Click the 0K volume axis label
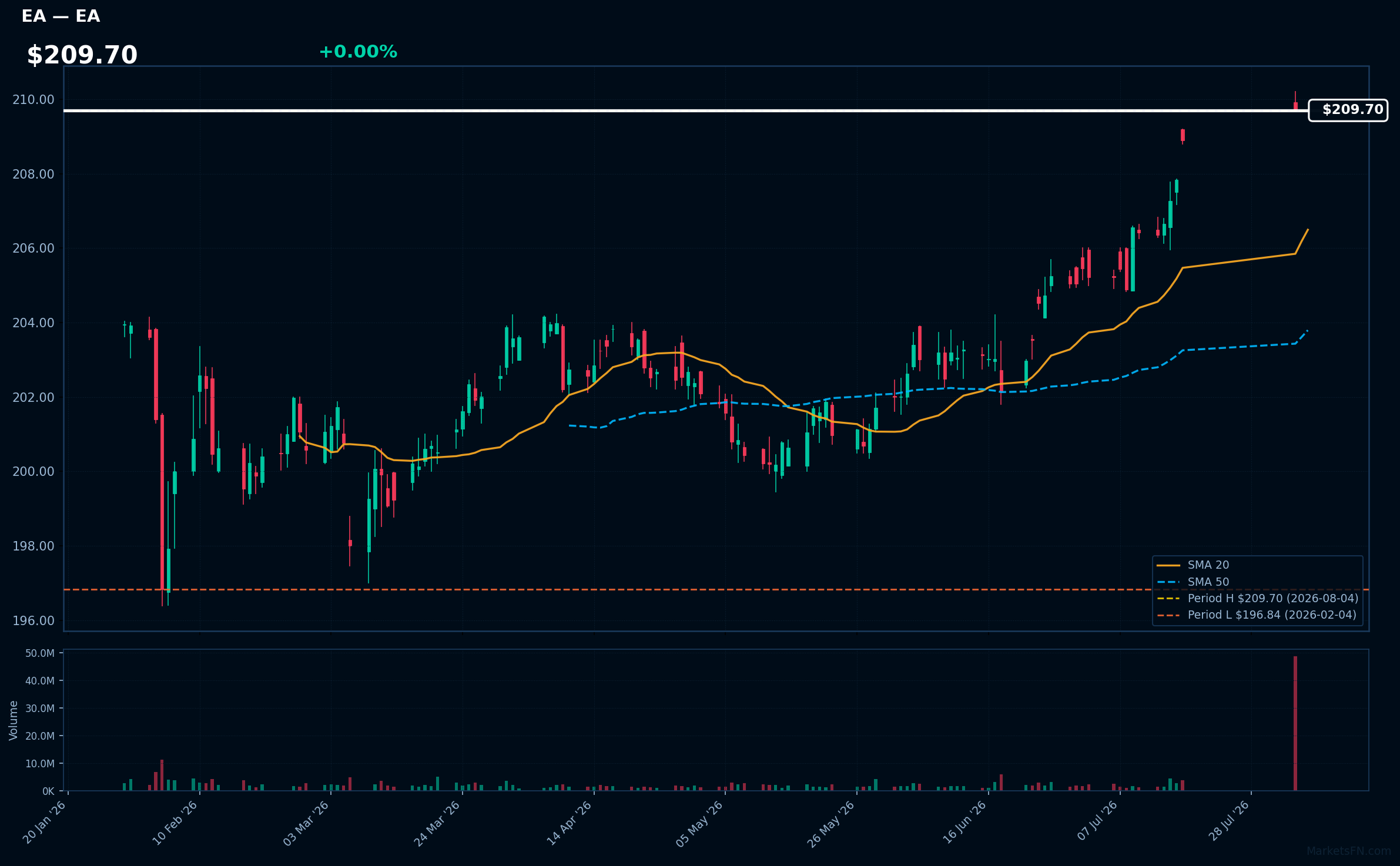The width and height of the screenshot is (1400, 866). point(48,791)
